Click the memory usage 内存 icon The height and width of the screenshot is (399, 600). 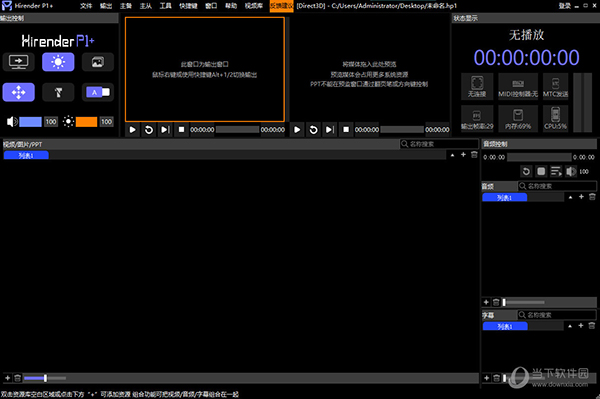click(518, 119)
